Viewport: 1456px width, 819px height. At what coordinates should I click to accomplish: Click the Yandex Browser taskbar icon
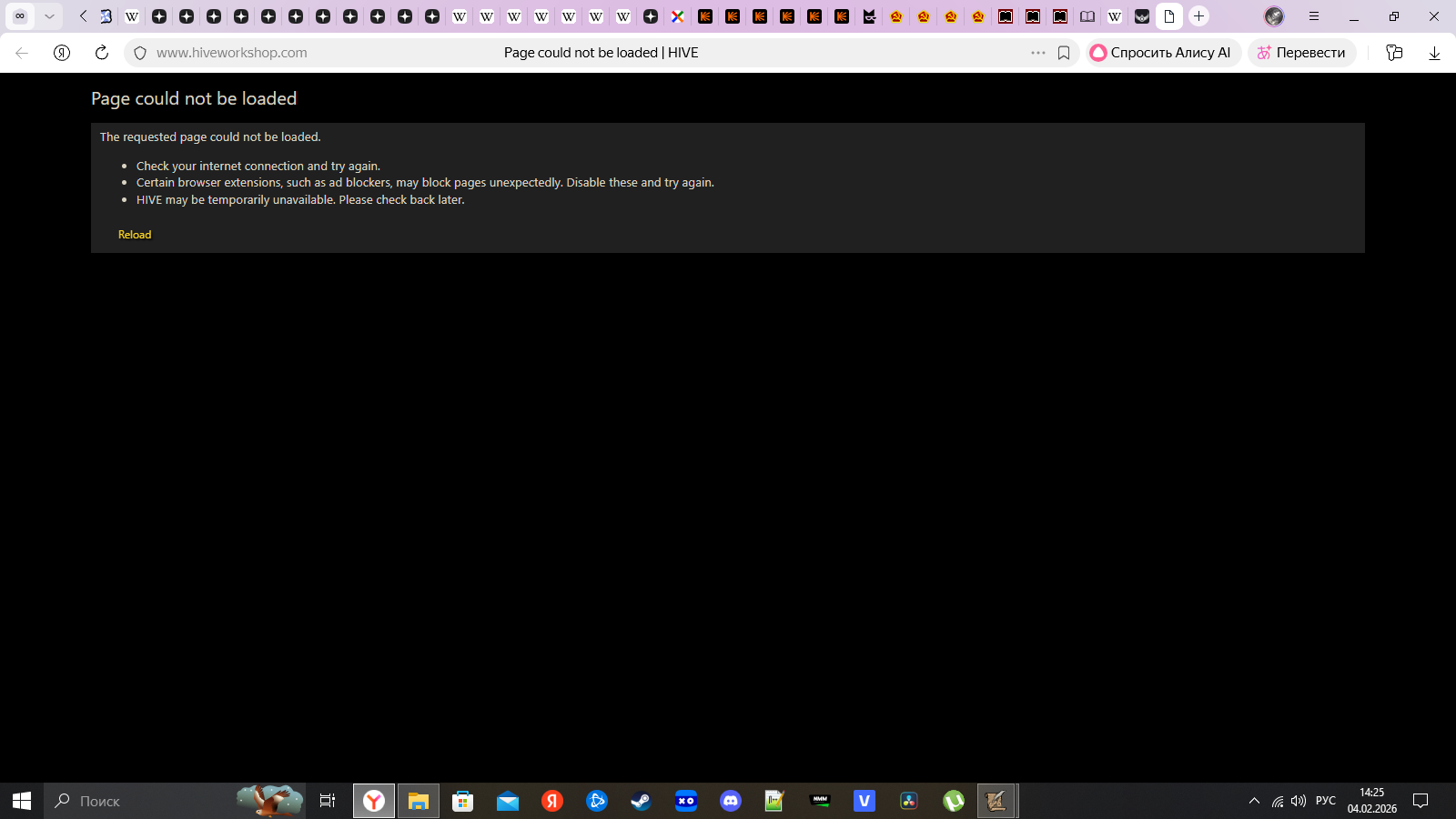[374, 801]
